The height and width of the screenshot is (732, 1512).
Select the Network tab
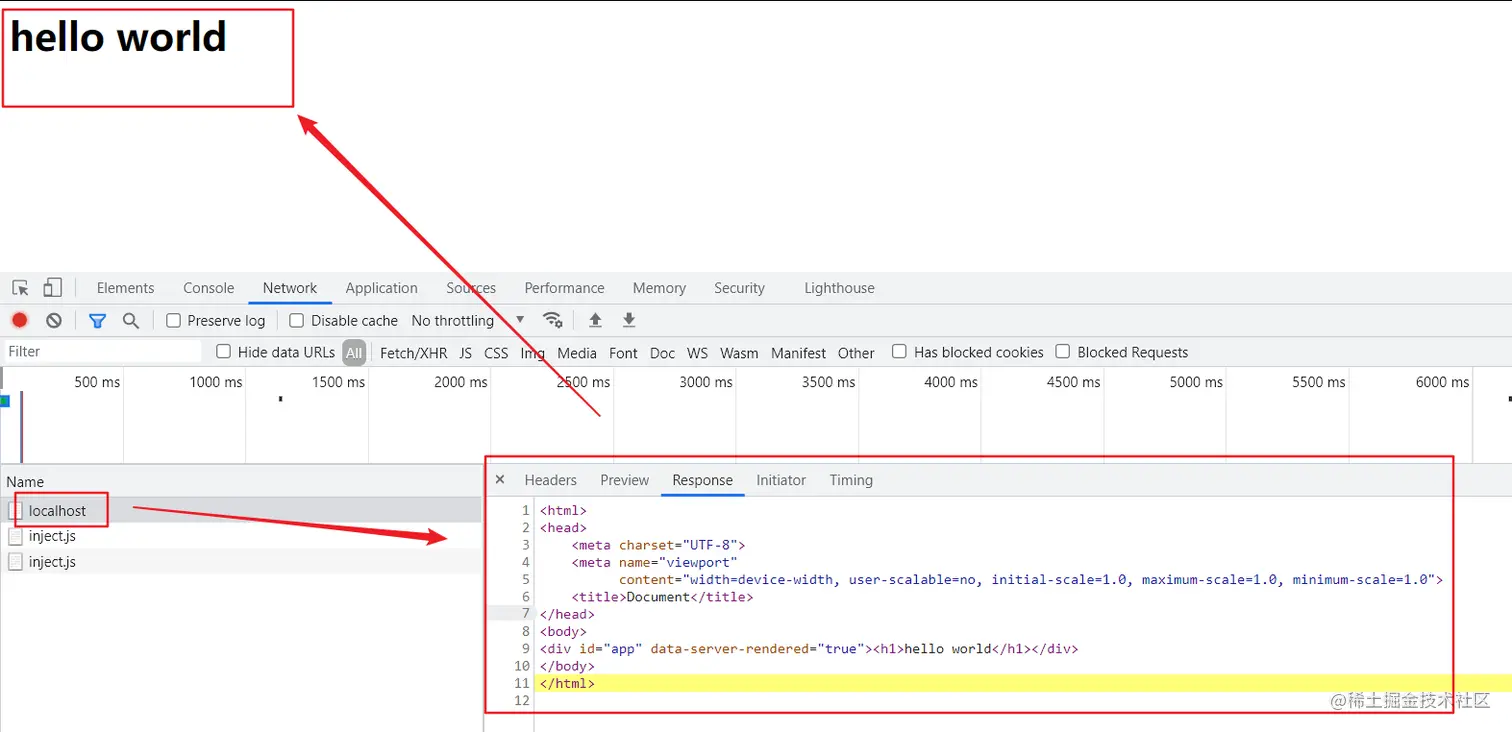290,288
